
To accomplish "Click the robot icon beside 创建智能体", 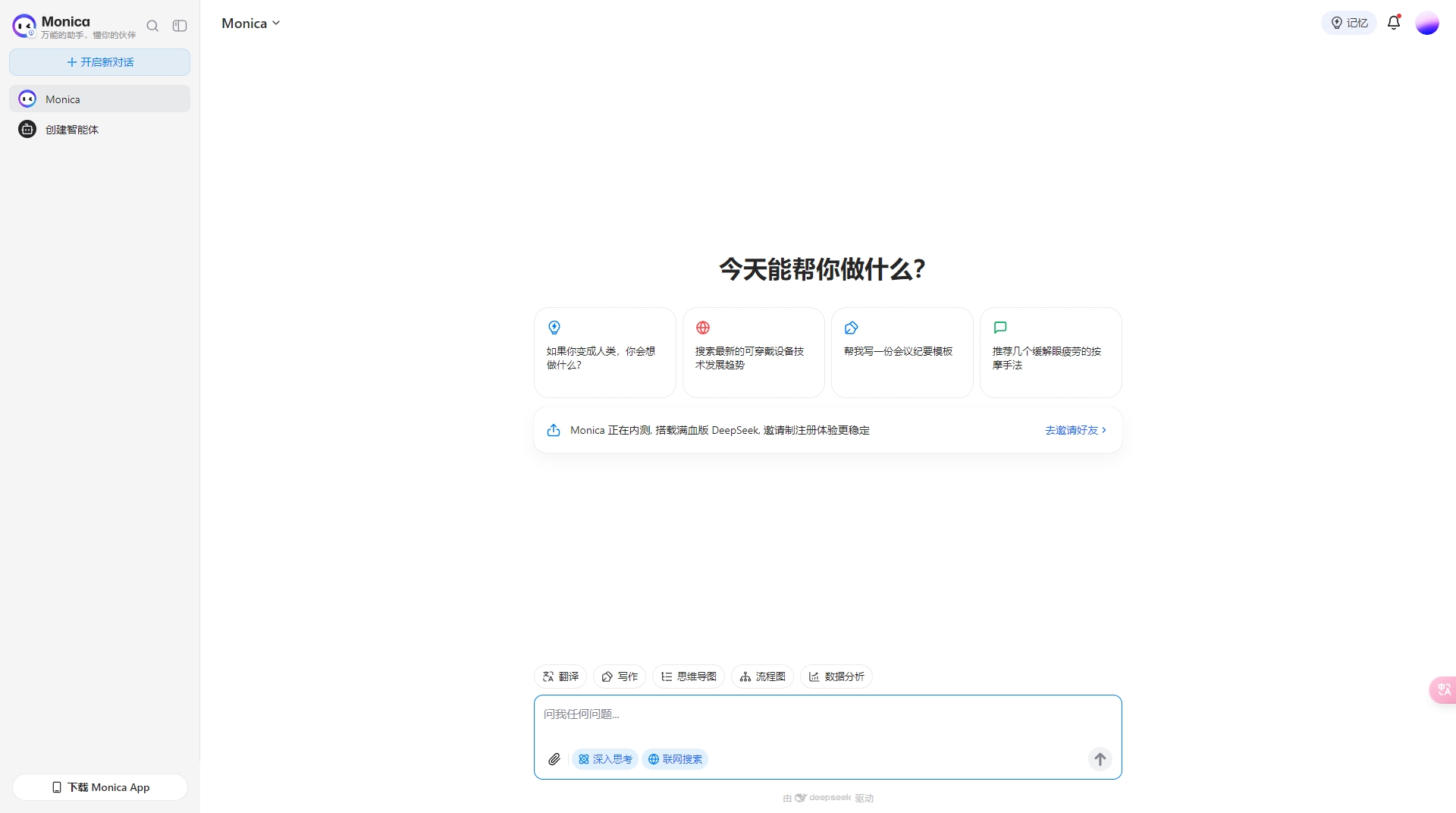I will [27, 130].
